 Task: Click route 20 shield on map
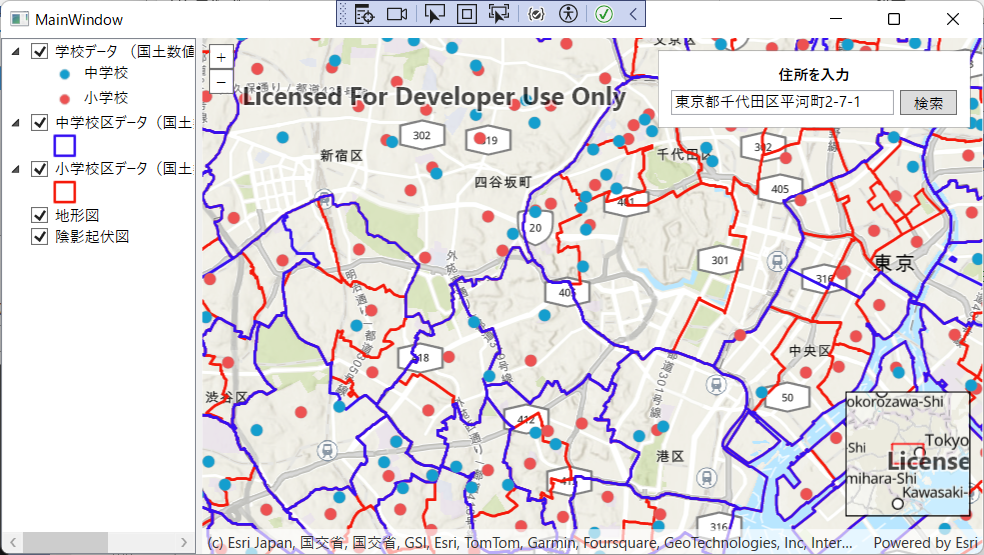[535, 227]
